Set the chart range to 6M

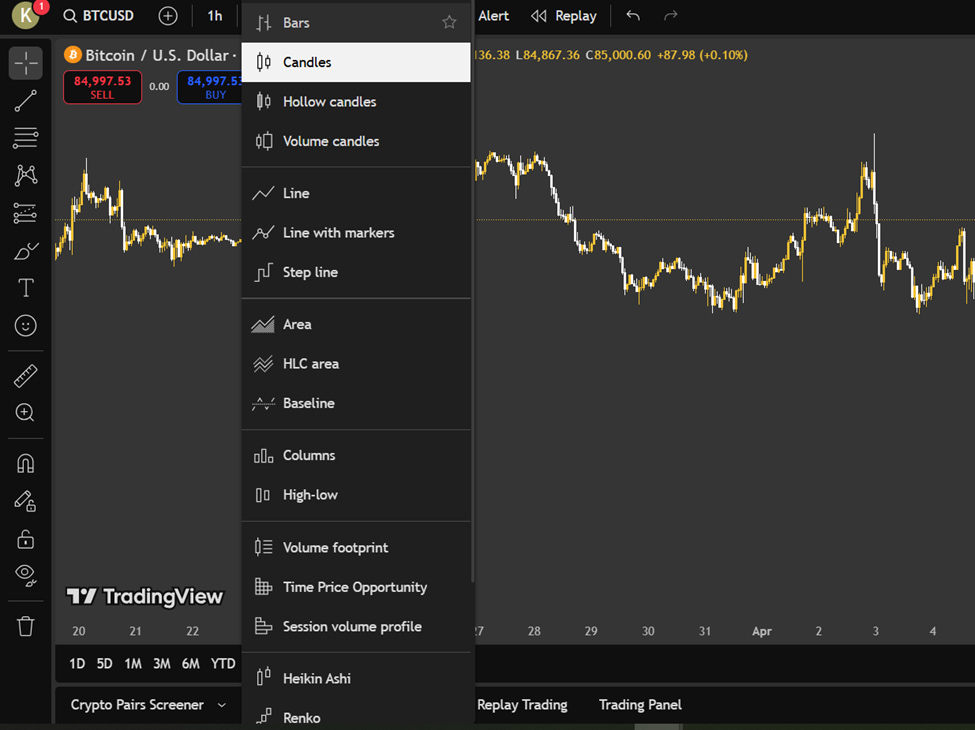pyautogui.click(x=190, y=663)
